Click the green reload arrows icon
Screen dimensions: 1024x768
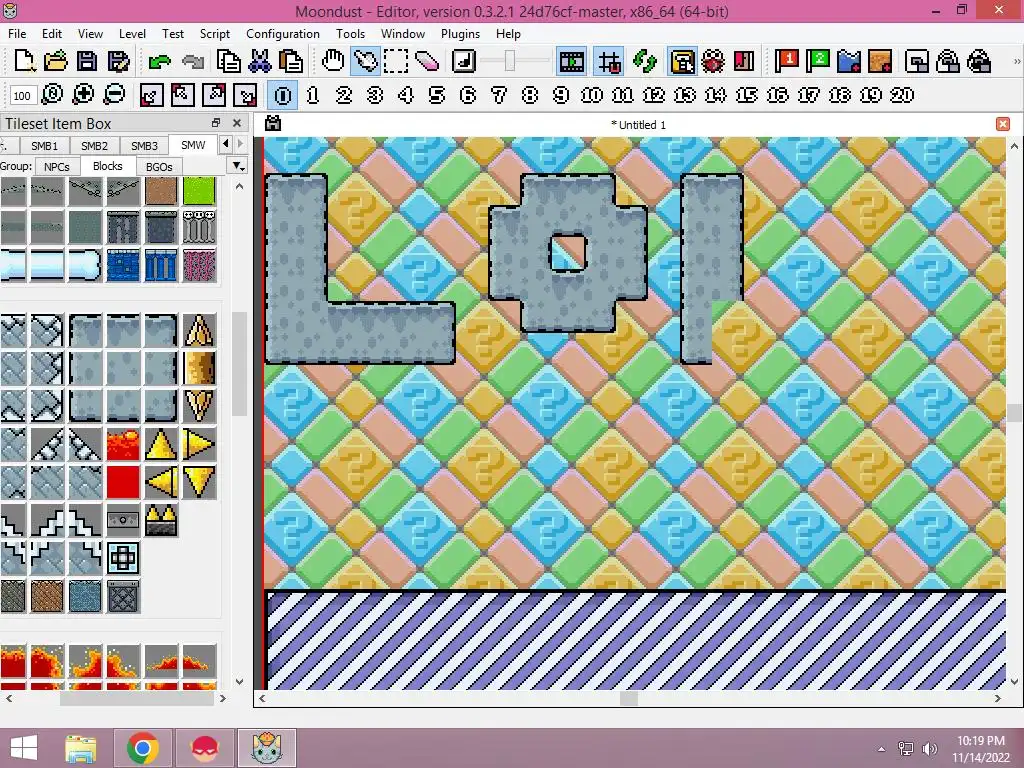click(645, 61)
